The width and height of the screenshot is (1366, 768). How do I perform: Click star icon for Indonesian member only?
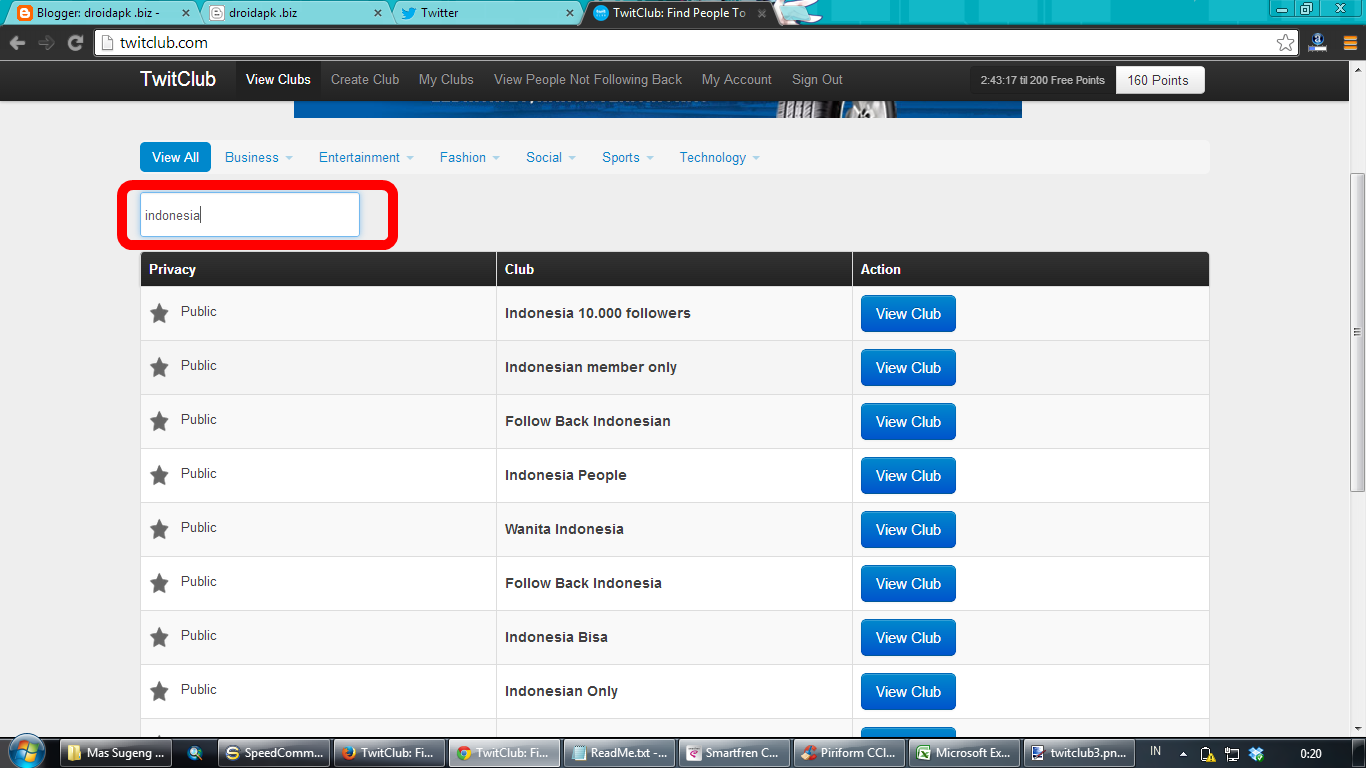pos(159,367)
